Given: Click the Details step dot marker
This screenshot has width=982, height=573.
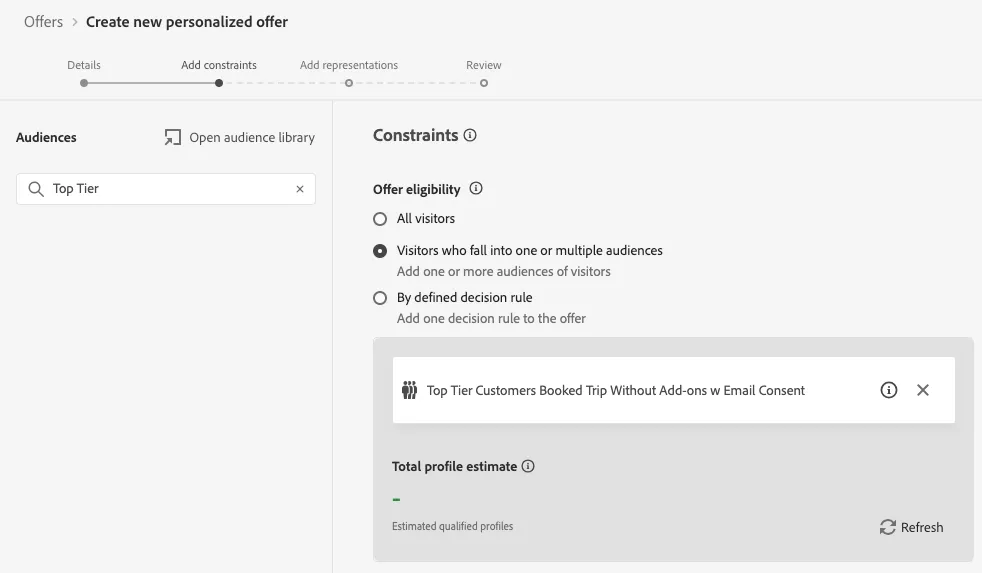Looking at the screenshot, I should tap(84, 83).
